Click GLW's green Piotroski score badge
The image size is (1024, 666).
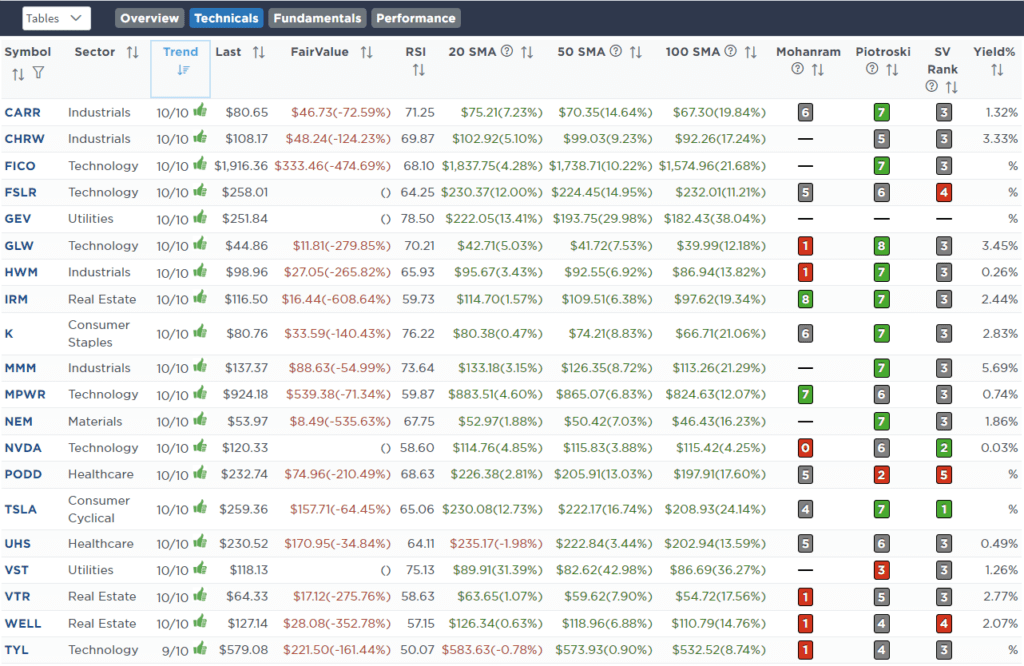coord(883,245)
